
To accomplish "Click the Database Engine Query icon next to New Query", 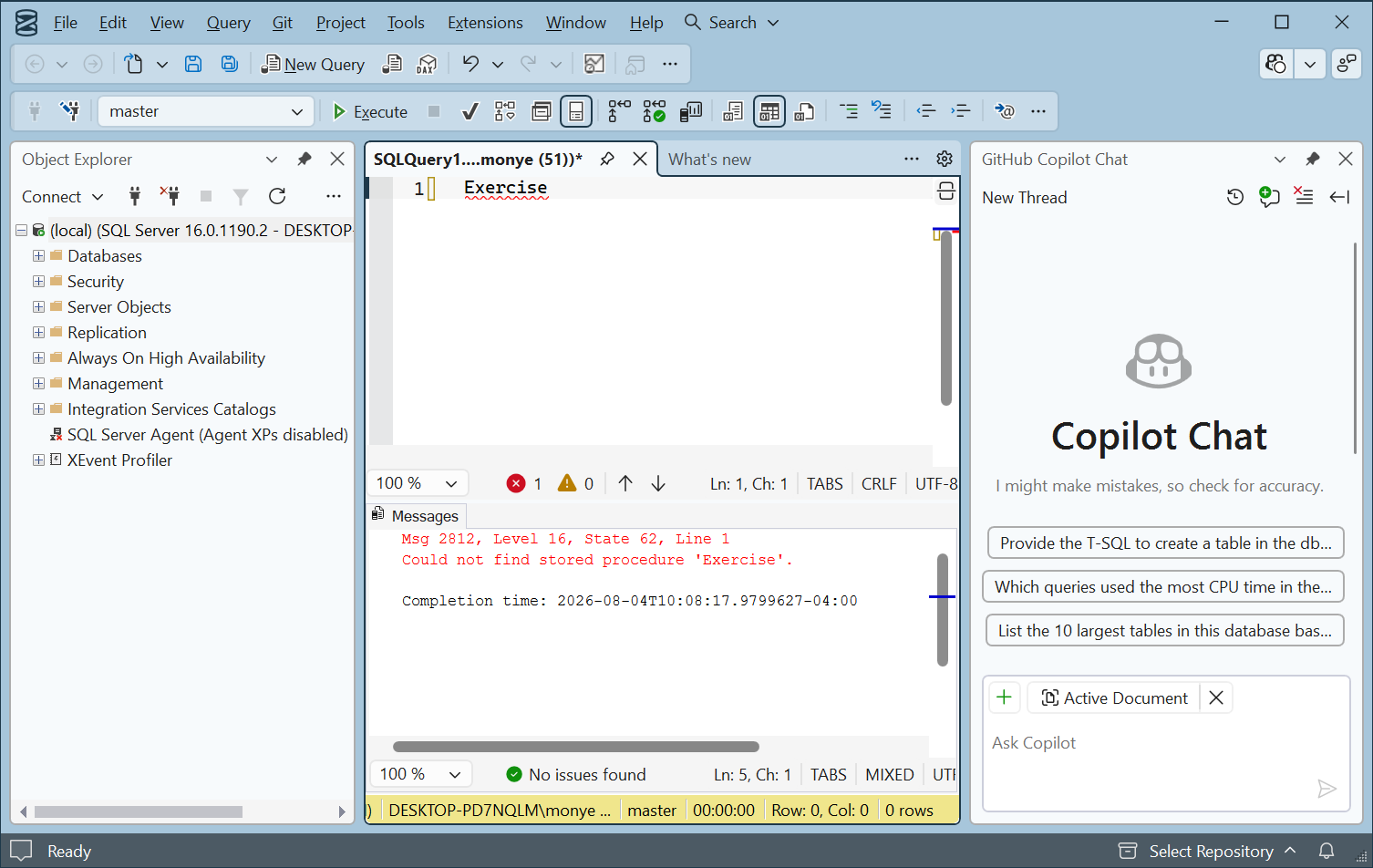I will coord(392,64).
